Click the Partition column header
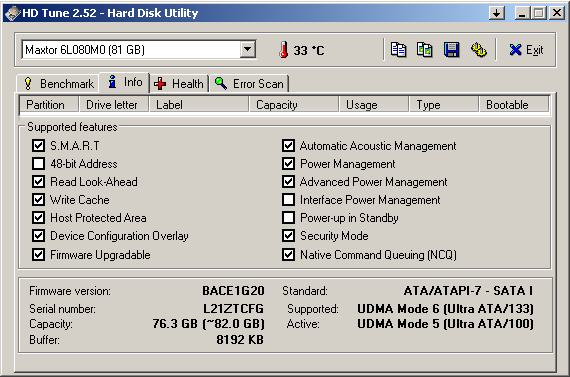Screen dimensions: 570x377 coord(49,105)
